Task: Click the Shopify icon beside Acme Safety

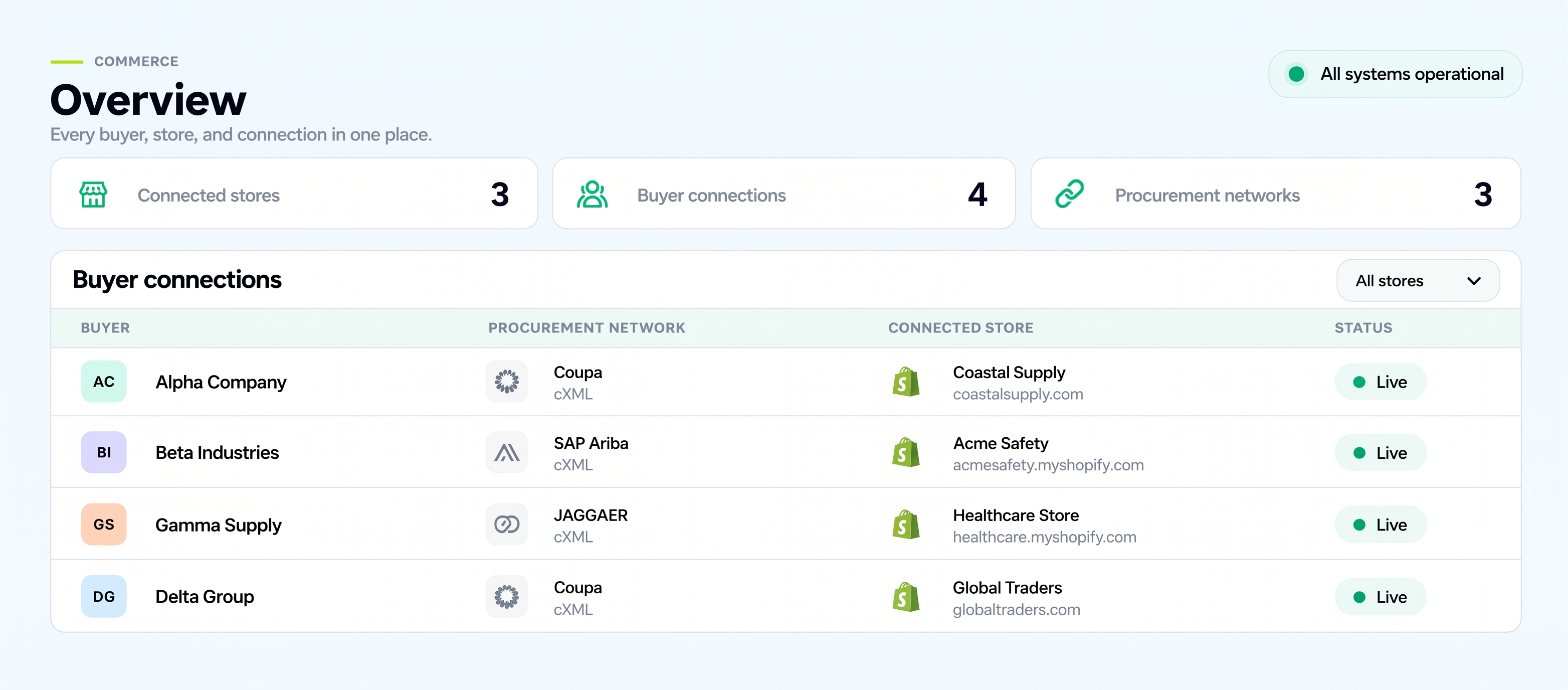Action: pos(906,452)
